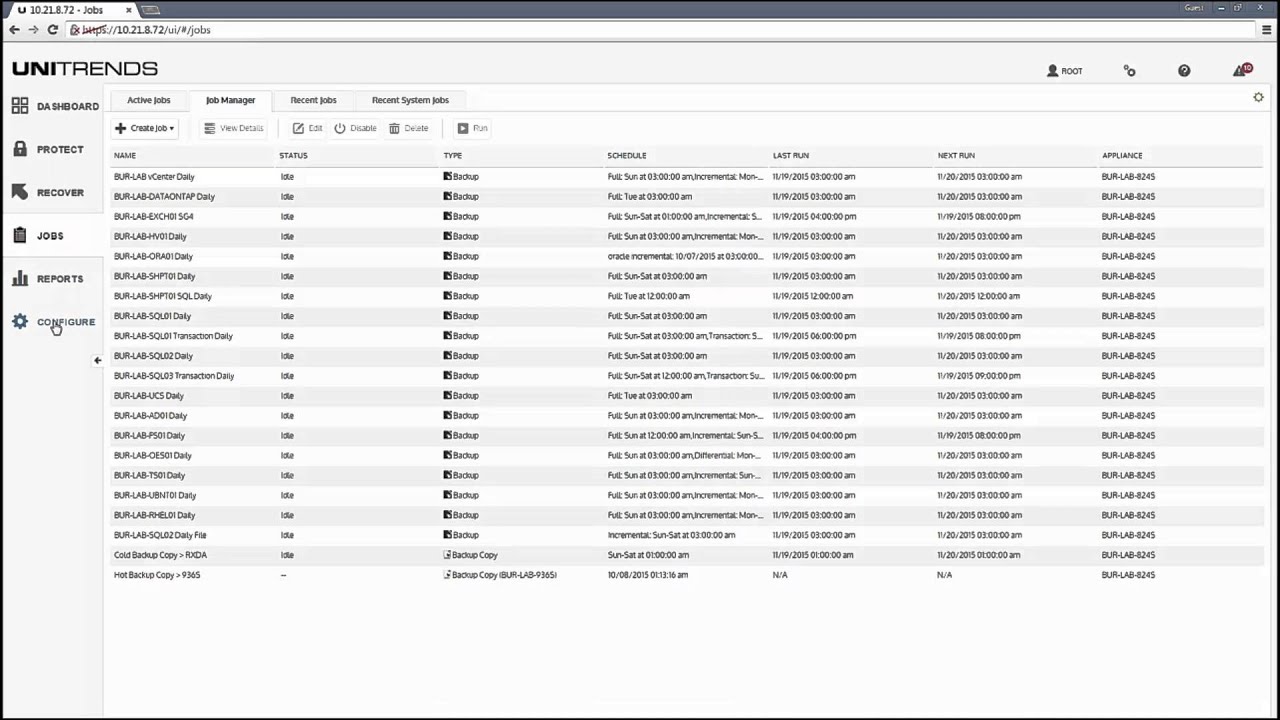Click the Disable button
This screenshot has width=1280, height=720.
[355, 128]
